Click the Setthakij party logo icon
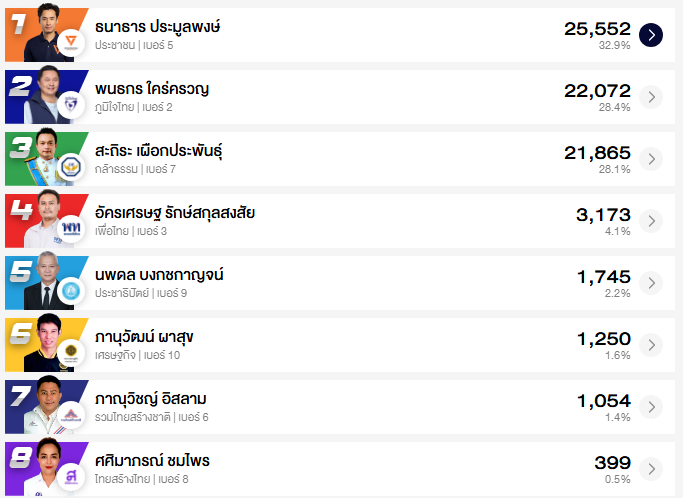The width and height of the screenshot is (683, 498). (x=71, y=352)
